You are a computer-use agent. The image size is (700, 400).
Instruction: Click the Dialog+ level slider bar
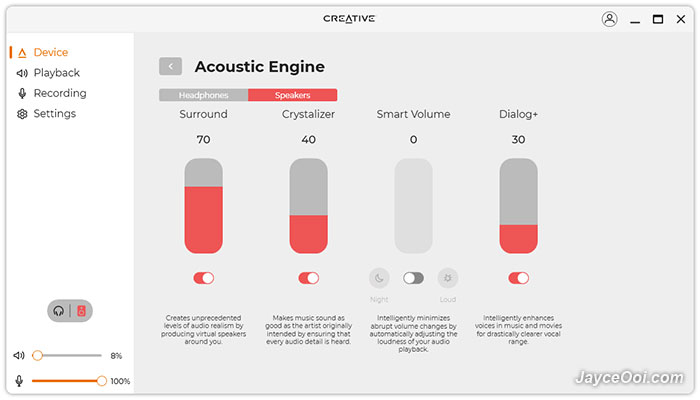pos(518,206)
